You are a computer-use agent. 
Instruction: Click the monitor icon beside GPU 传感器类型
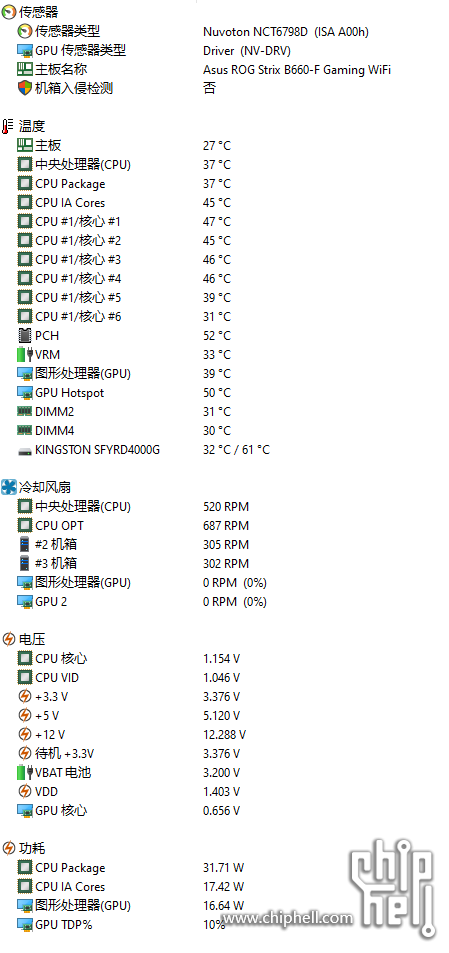point(25,50)
